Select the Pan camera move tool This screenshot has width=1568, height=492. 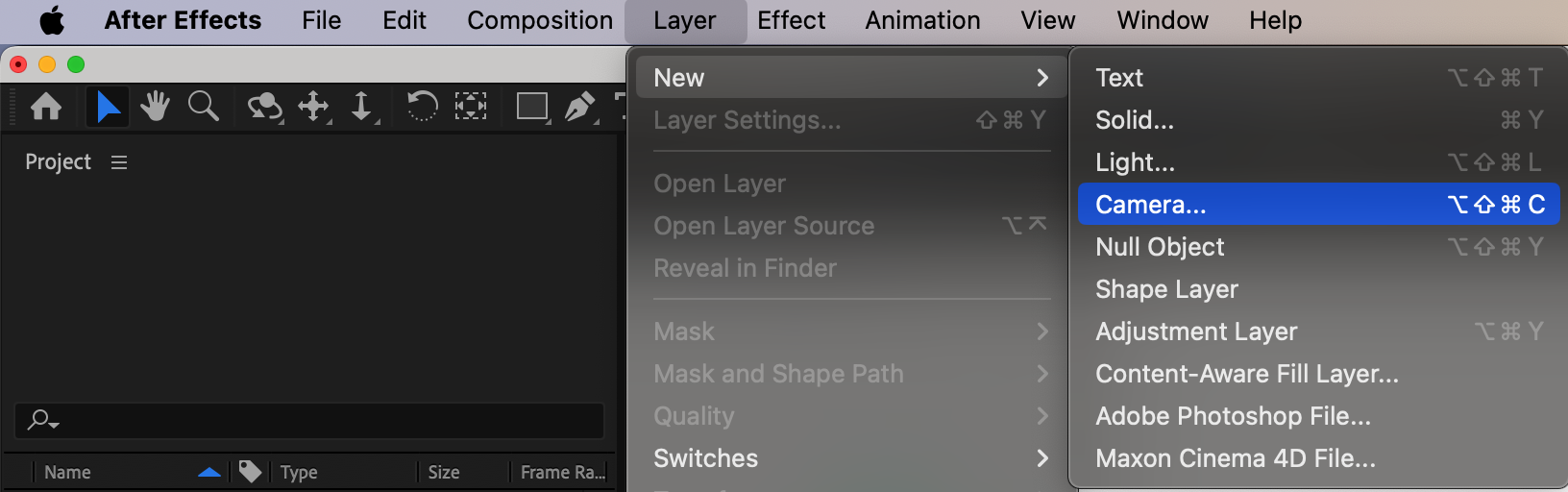314,107
